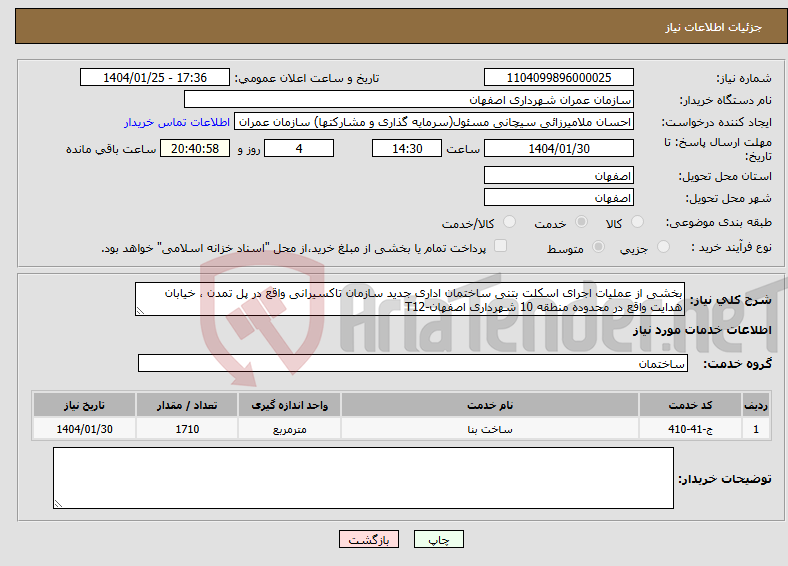The height and width of the screenshot is (566, 788).
Task: Click the چاپ print button
Action: click(x=439, y=539)
